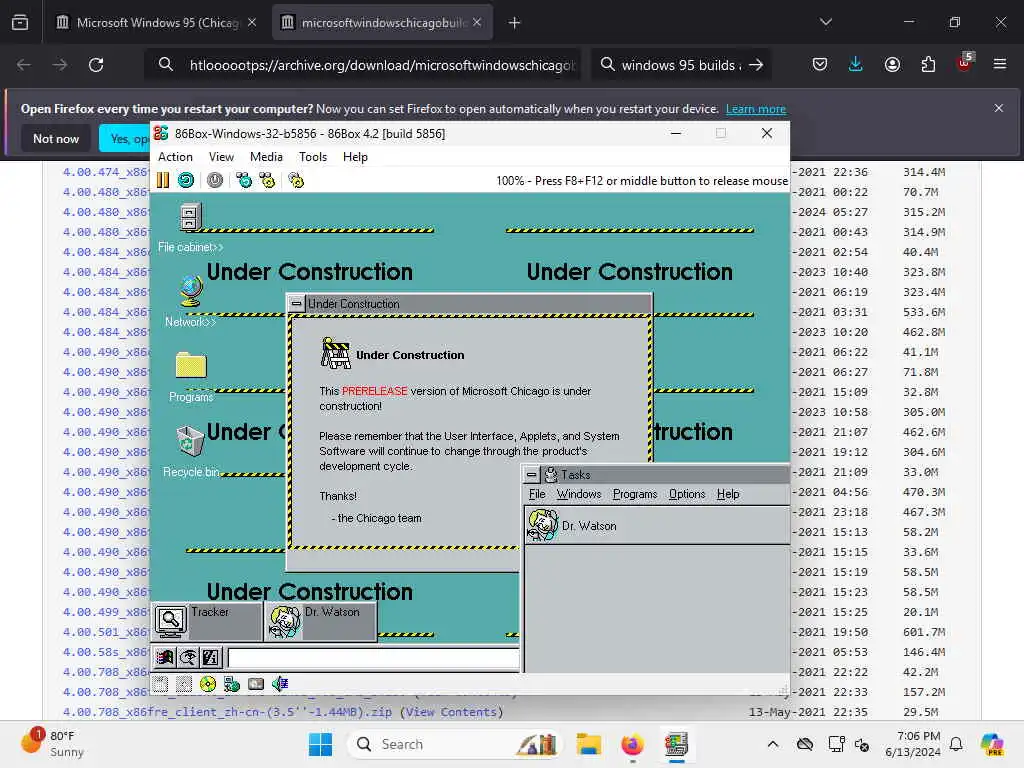Open Firefox account profile icon
The width and height of the screenshot is (1024, 768).
point(892,64)
